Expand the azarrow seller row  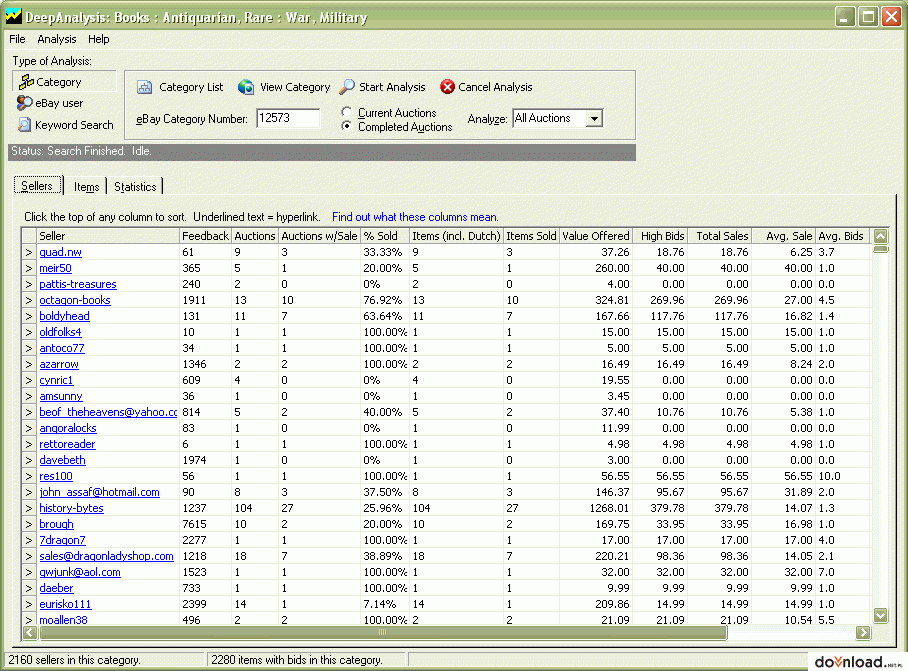29,365
